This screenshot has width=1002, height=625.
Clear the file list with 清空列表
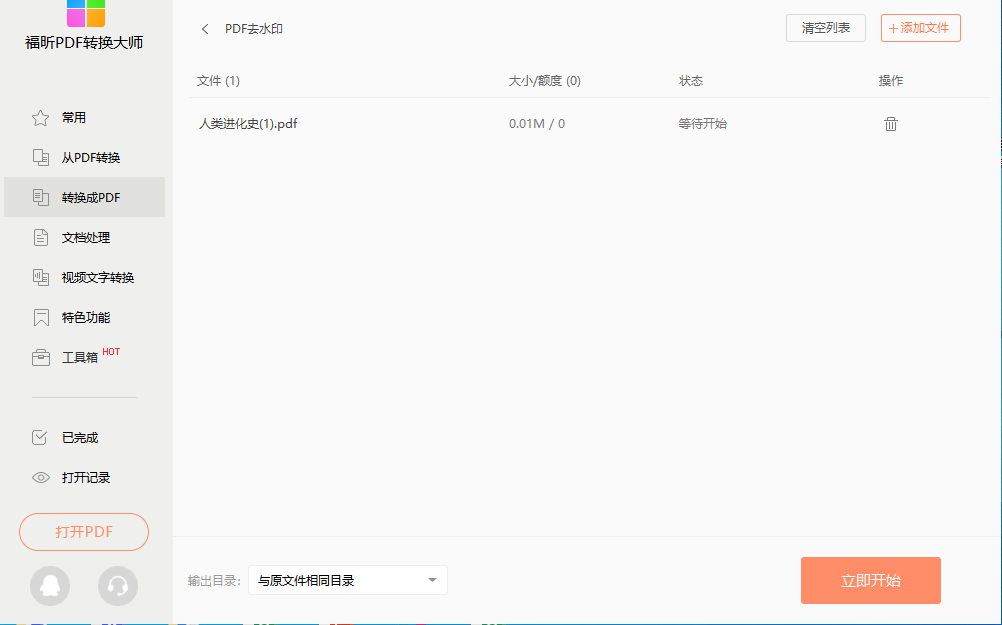[826, 28]
